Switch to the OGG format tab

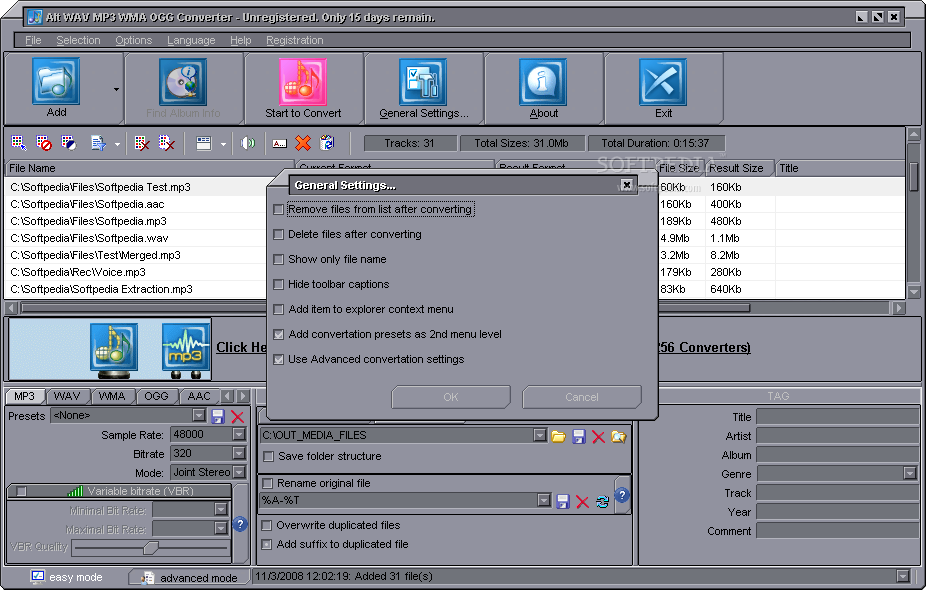pos(156,396)
